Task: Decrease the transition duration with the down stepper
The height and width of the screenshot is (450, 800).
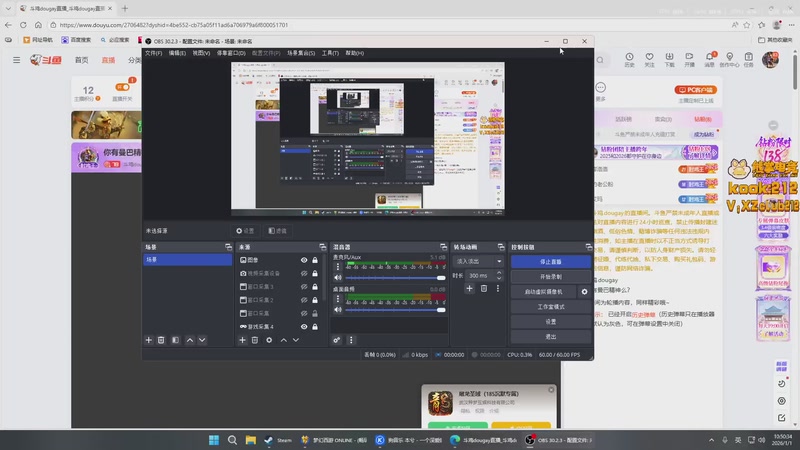Action: coord(499,278)
